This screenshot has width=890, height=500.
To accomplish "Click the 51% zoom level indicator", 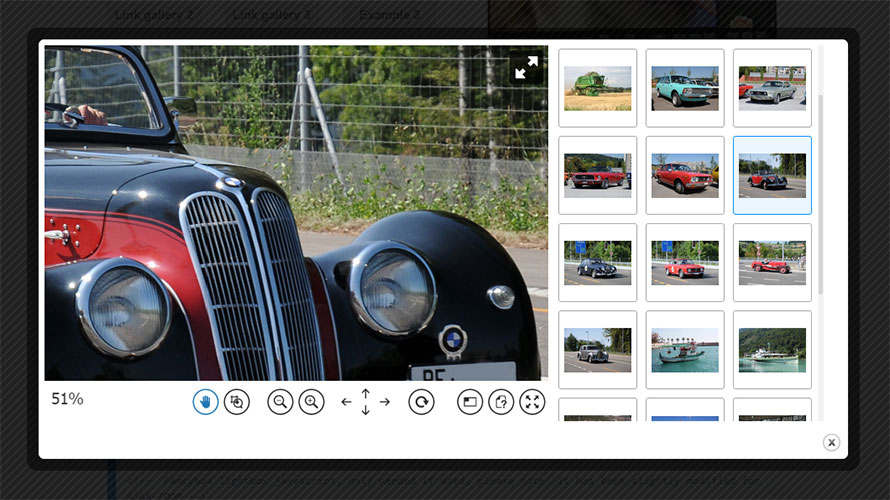I will [x=67, y=399].
